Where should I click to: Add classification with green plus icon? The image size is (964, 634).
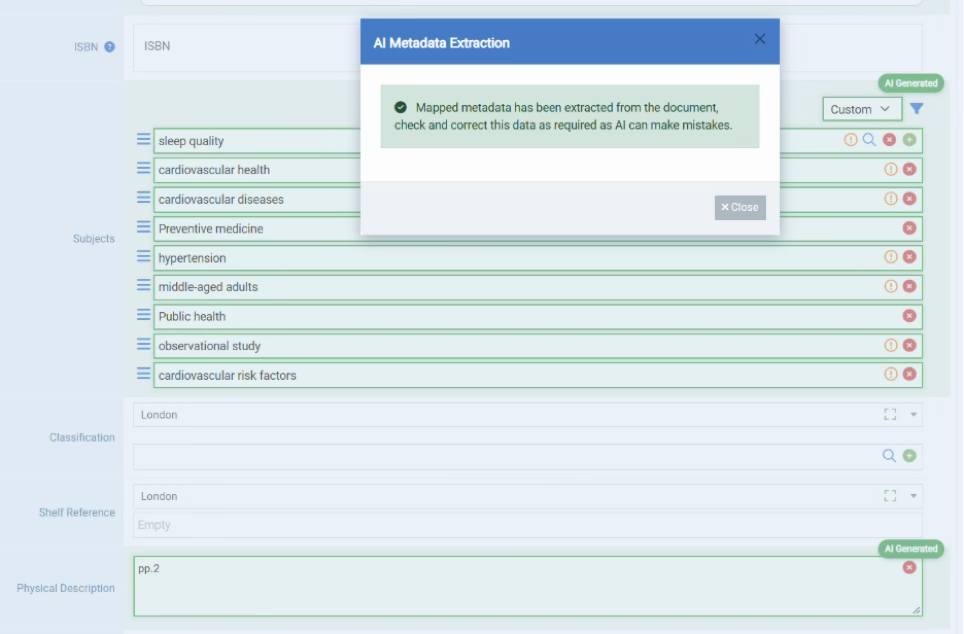coord(910,456)
